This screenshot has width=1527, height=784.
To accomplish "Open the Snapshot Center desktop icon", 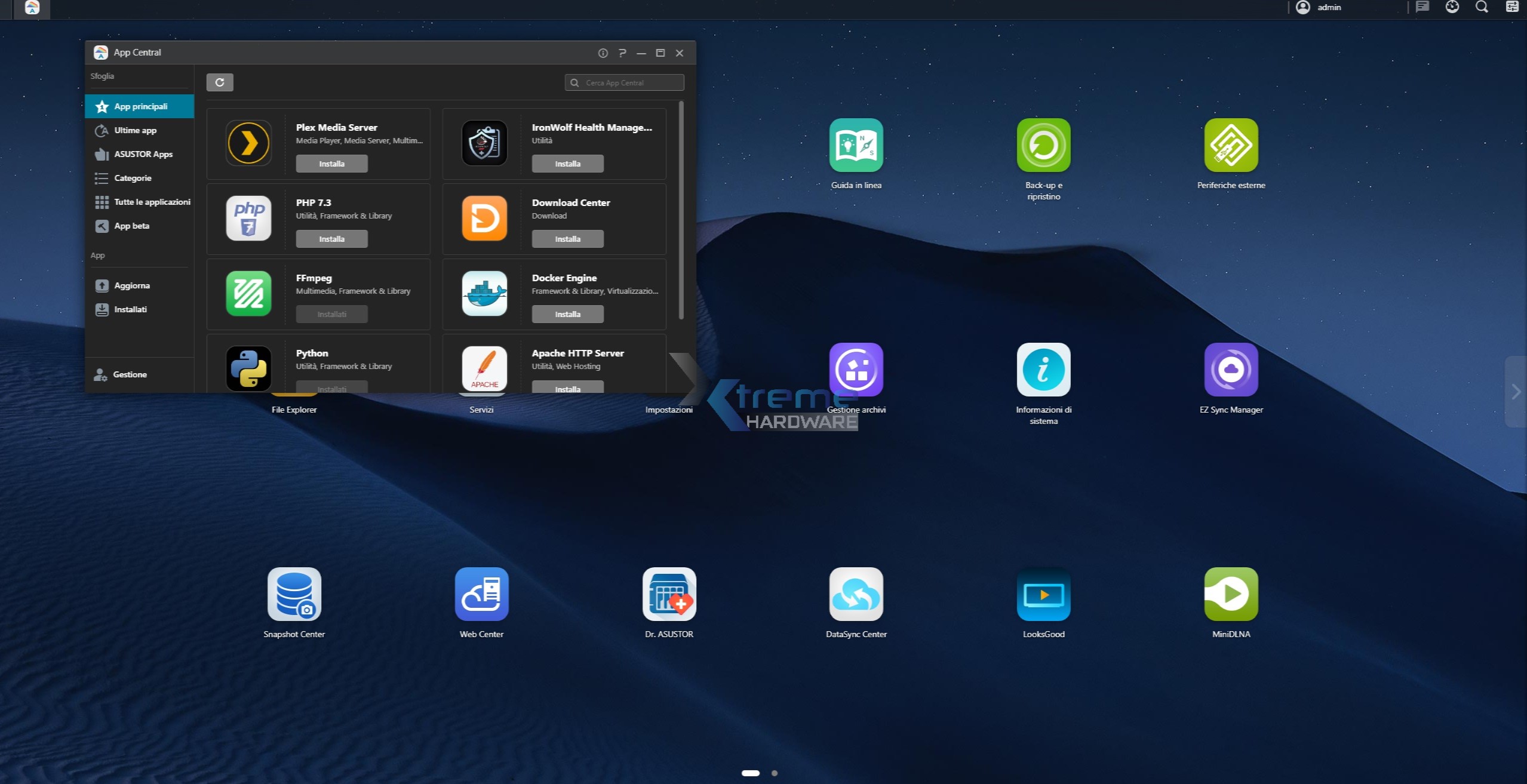I will pyautogui.click(x=294, y=594).
